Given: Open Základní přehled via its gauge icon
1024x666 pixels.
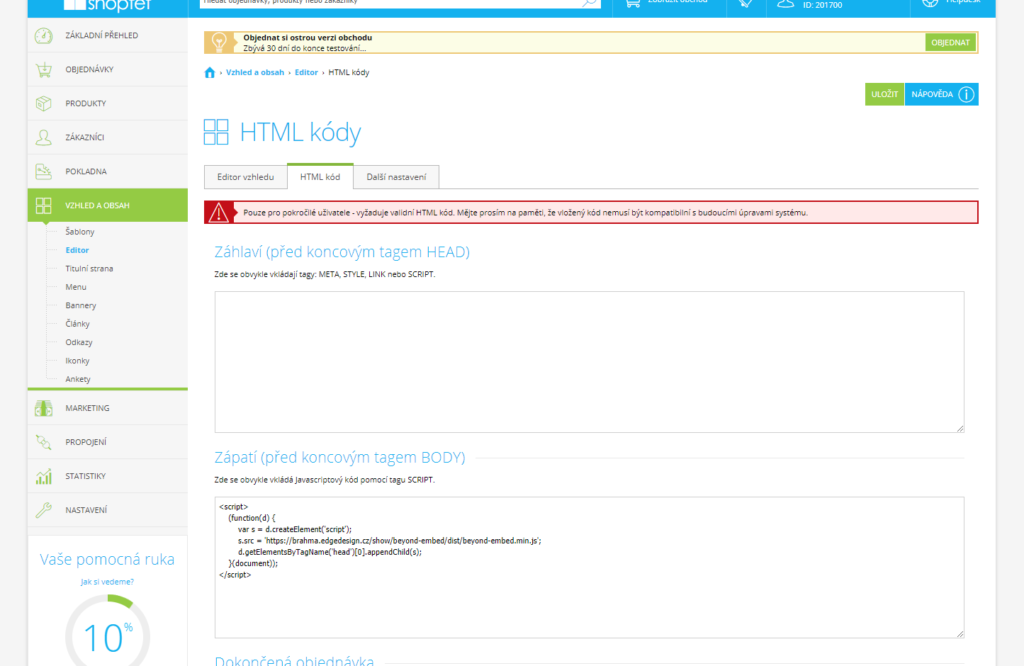Looking at the screenshot, I should pyautogui.click(x=44, y=36).
